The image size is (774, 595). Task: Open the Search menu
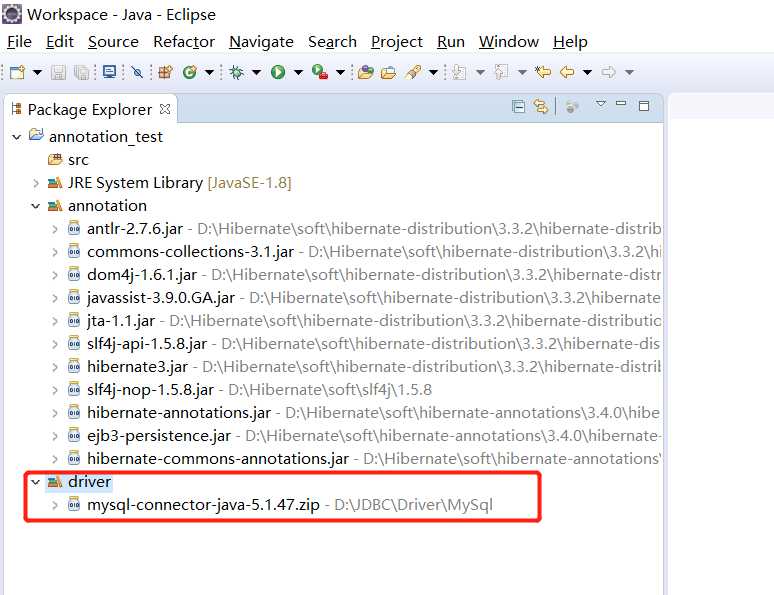pos(332,42)
